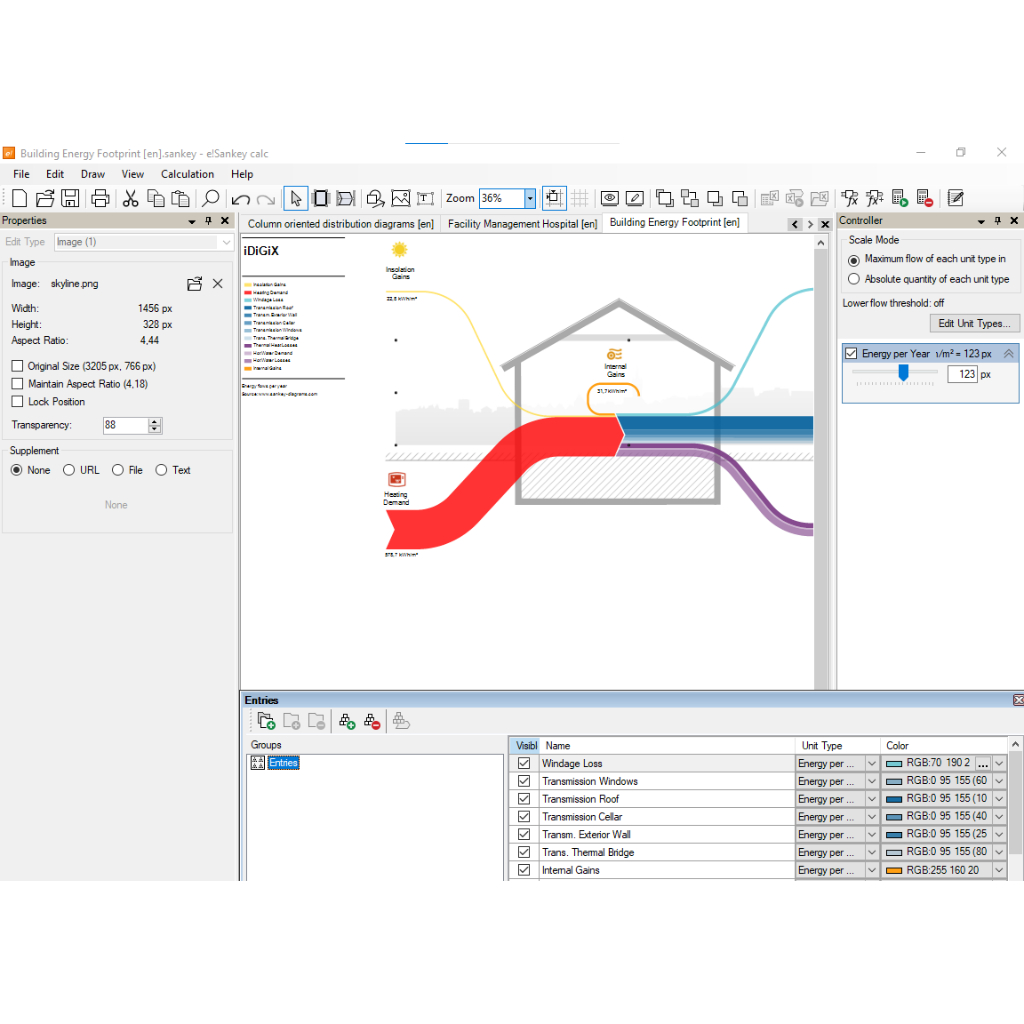This screenshot has width=1024, height=1024.
Task: Click the eye preview icon in toolbar
Action: point(609,198)
